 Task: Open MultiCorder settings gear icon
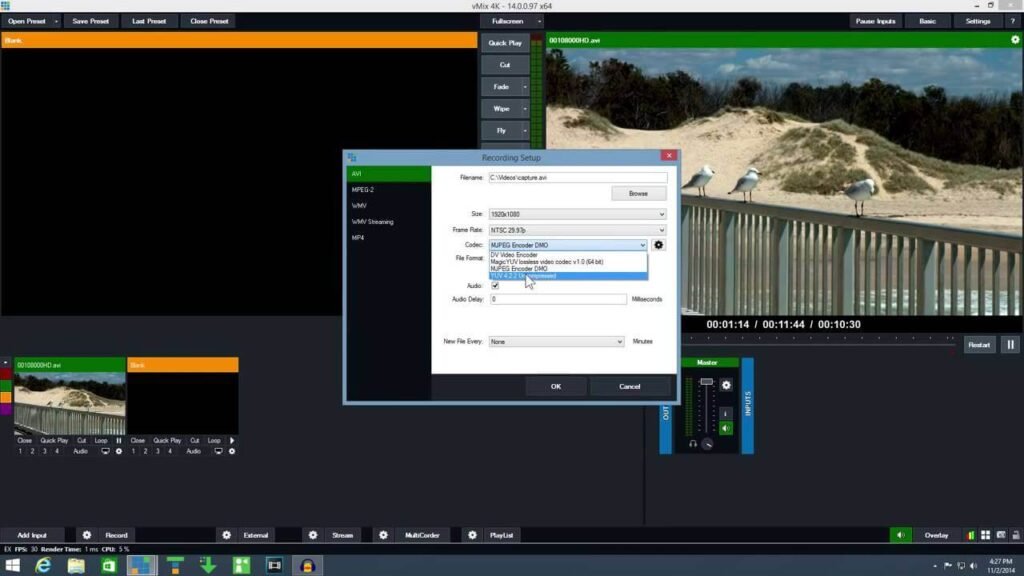point(383,535)
